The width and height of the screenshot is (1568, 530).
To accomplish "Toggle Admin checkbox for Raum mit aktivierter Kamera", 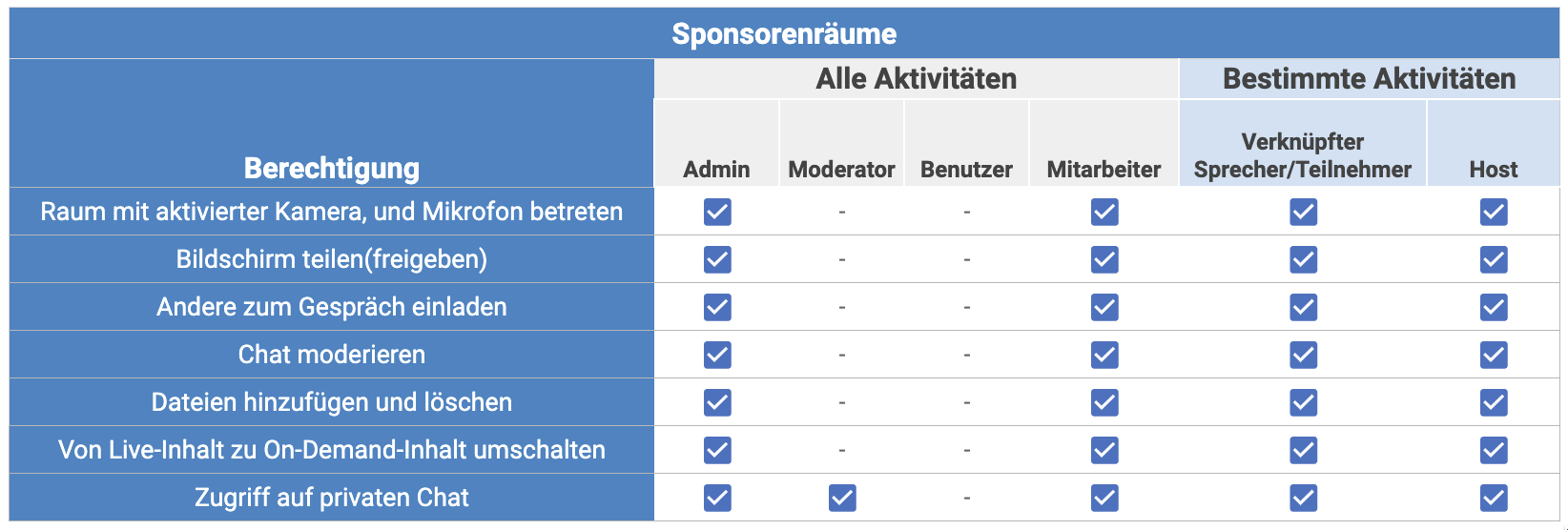I will pos(717,212).
